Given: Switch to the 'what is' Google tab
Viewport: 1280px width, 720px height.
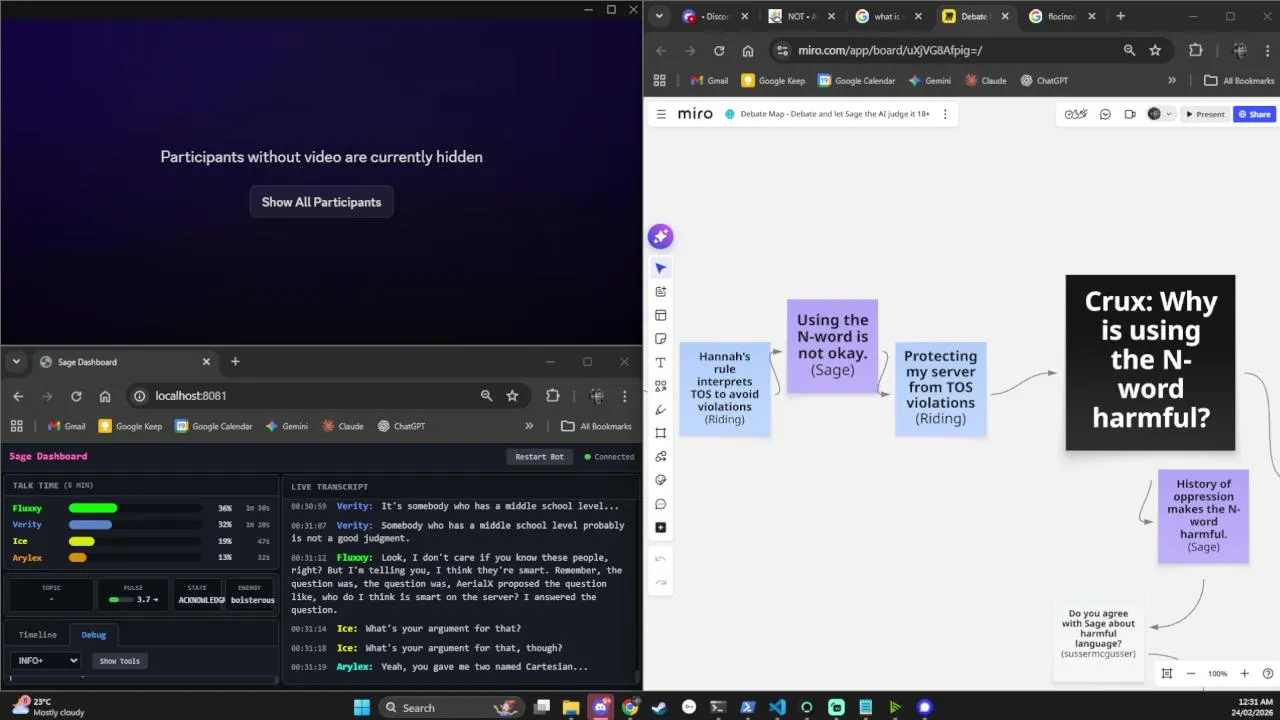Looking at the screenshot, I should tap(887, 16).
